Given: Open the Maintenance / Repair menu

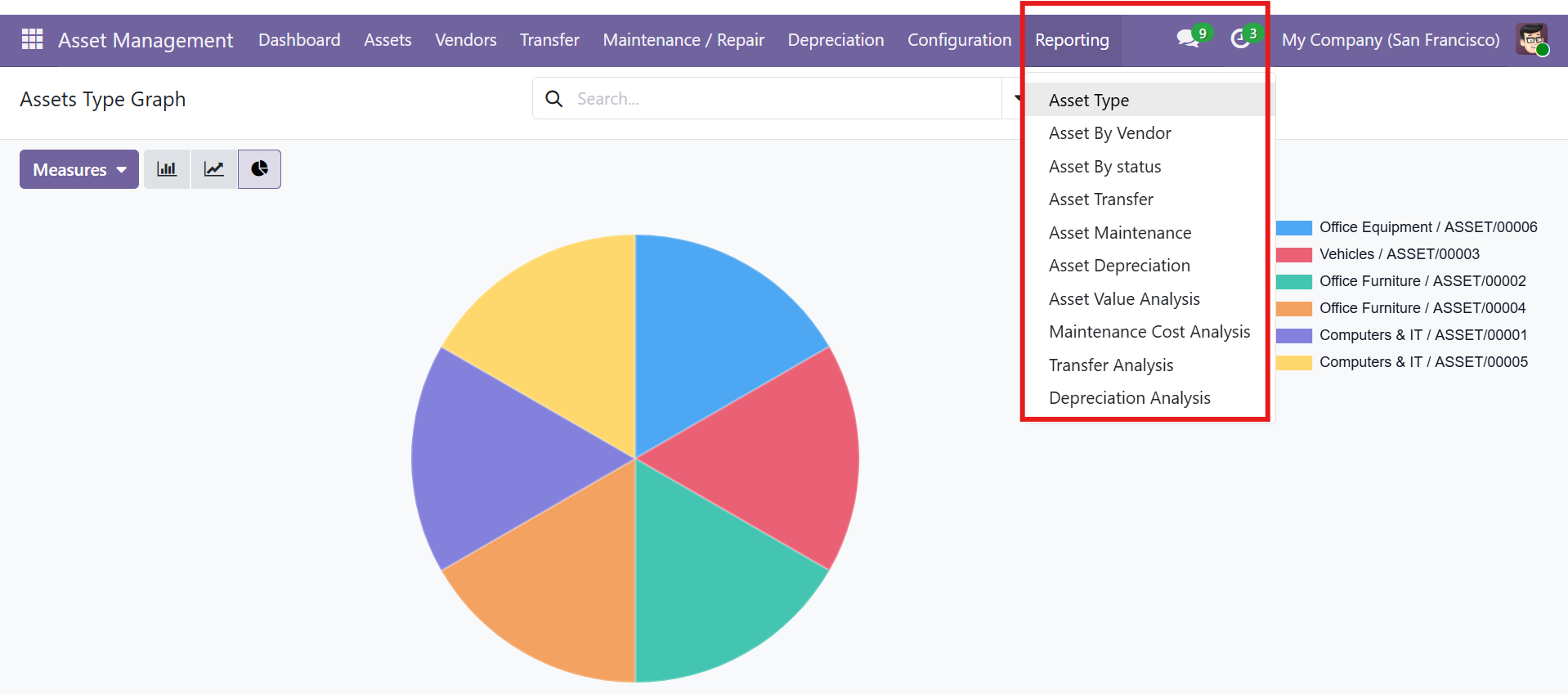Looking at the screenshot, I should (x=683, y=40).
